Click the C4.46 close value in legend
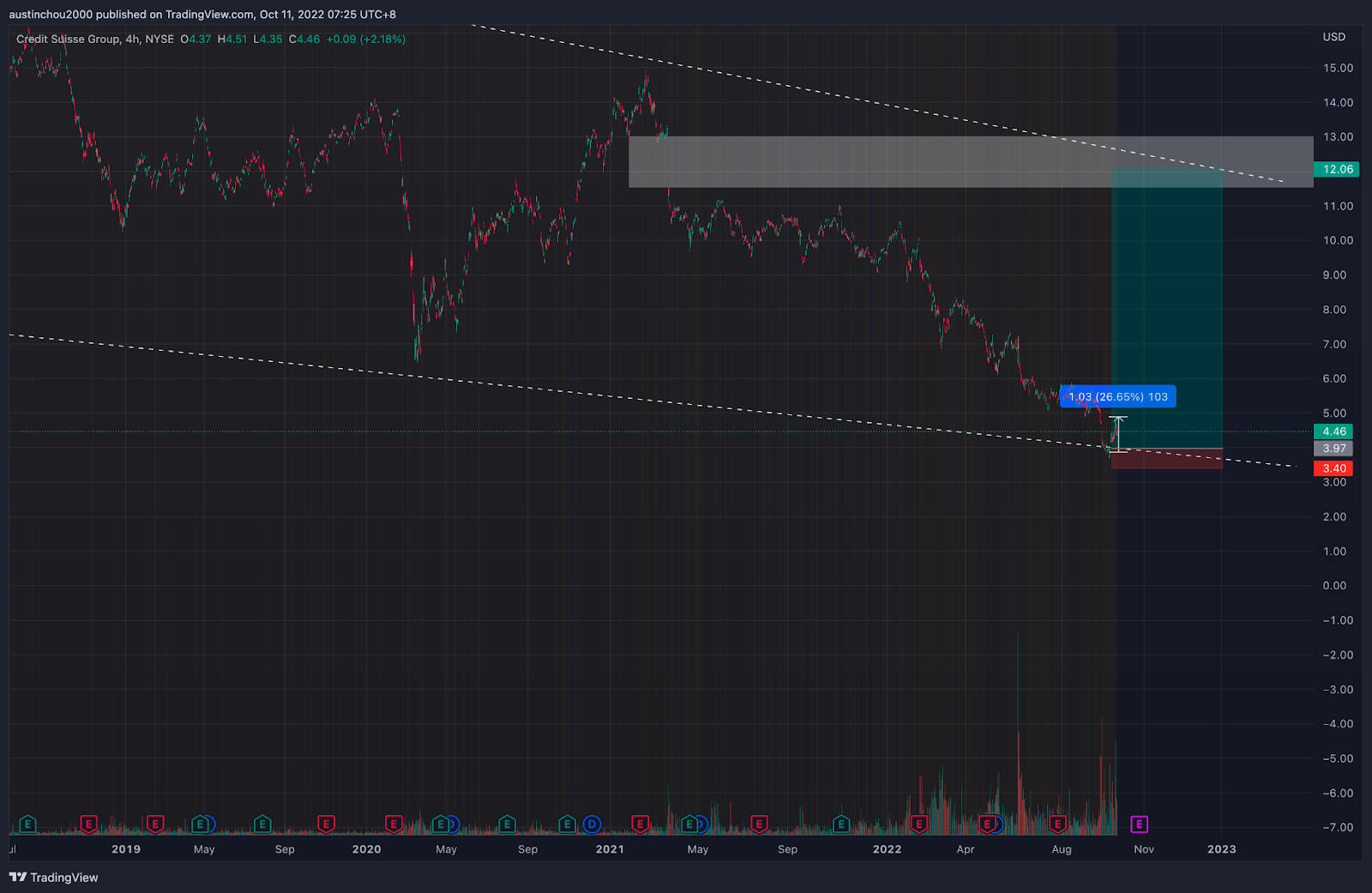The width and height of the screenshot is (1372, 893). (x=304, y=39)
